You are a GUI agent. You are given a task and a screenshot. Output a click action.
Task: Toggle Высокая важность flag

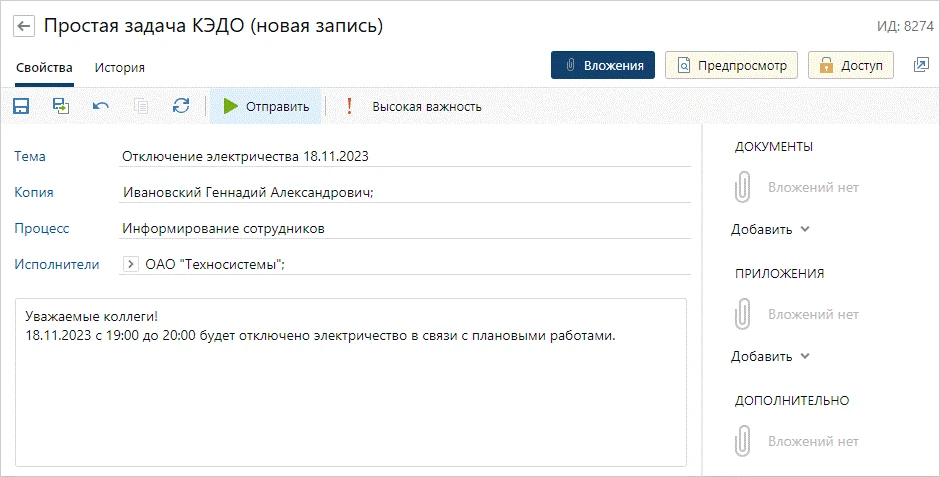pyautogui.click(x=414, y=106)
